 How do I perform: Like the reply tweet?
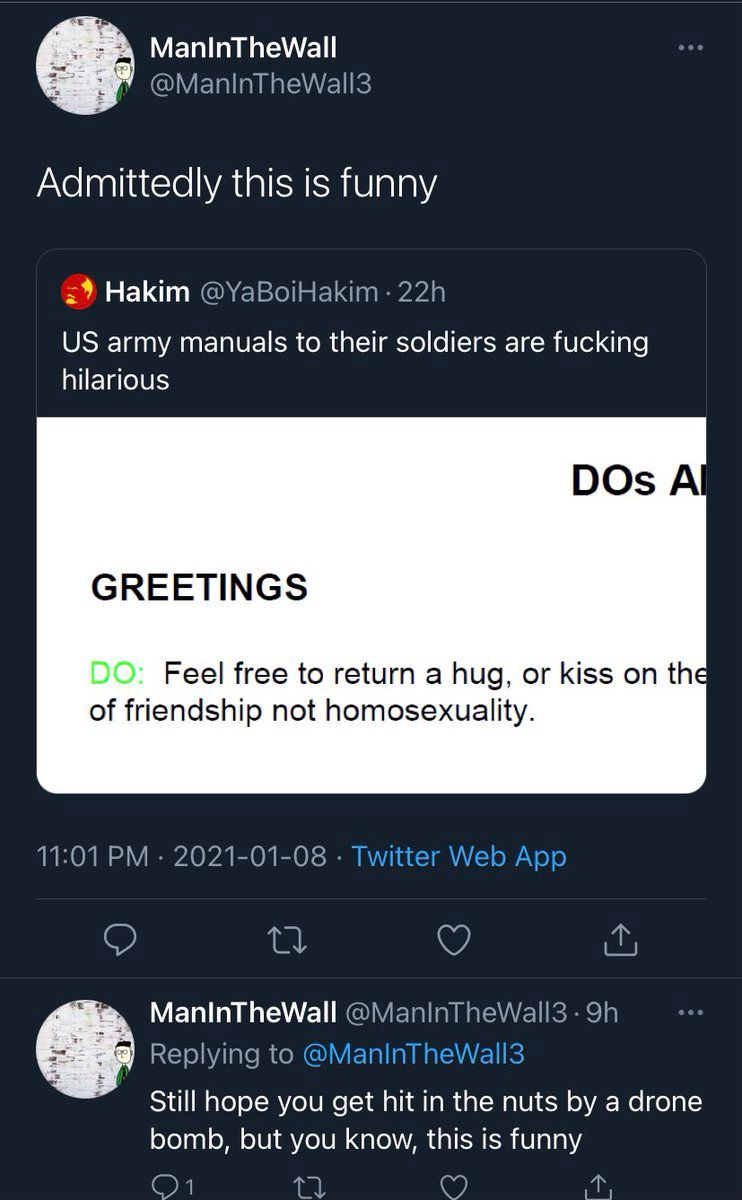455,1186
